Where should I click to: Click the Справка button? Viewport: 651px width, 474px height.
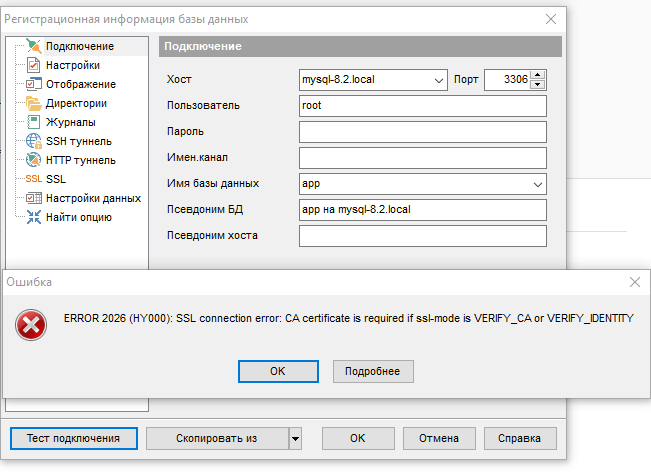520,438
